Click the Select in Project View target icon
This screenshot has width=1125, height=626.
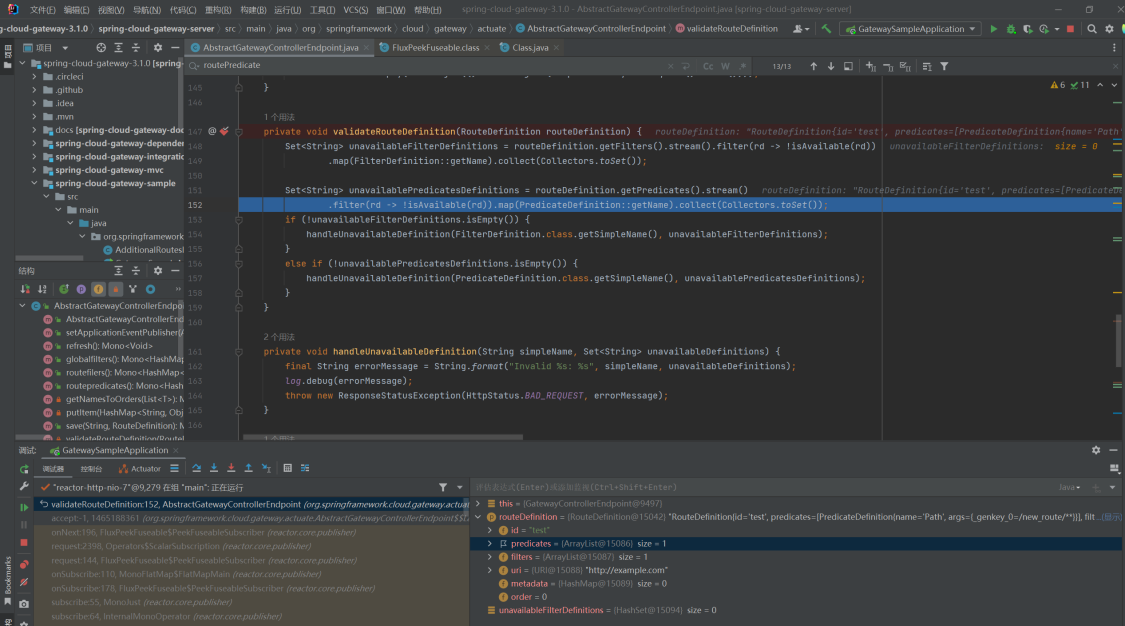(101, 47)
